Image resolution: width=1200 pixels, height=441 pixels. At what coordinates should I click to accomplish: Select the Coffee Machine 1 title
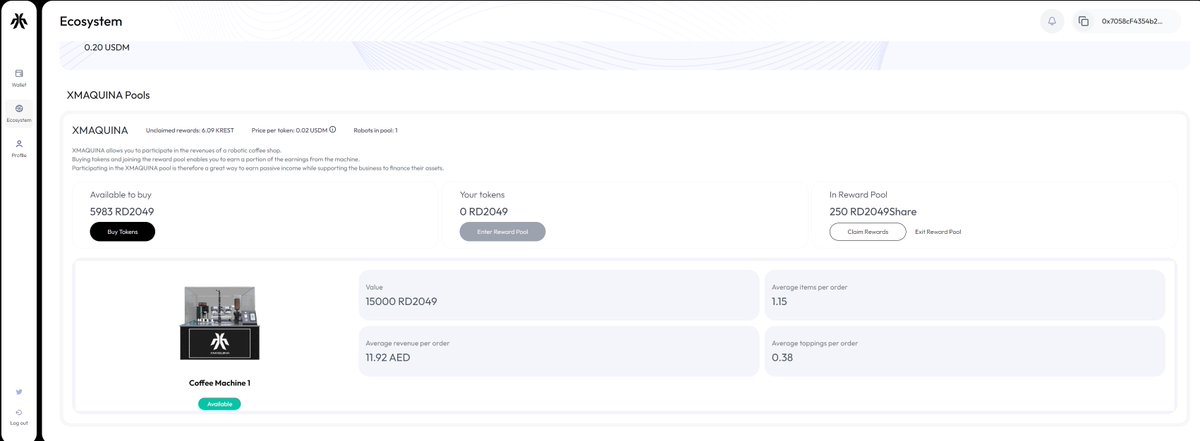220,382
